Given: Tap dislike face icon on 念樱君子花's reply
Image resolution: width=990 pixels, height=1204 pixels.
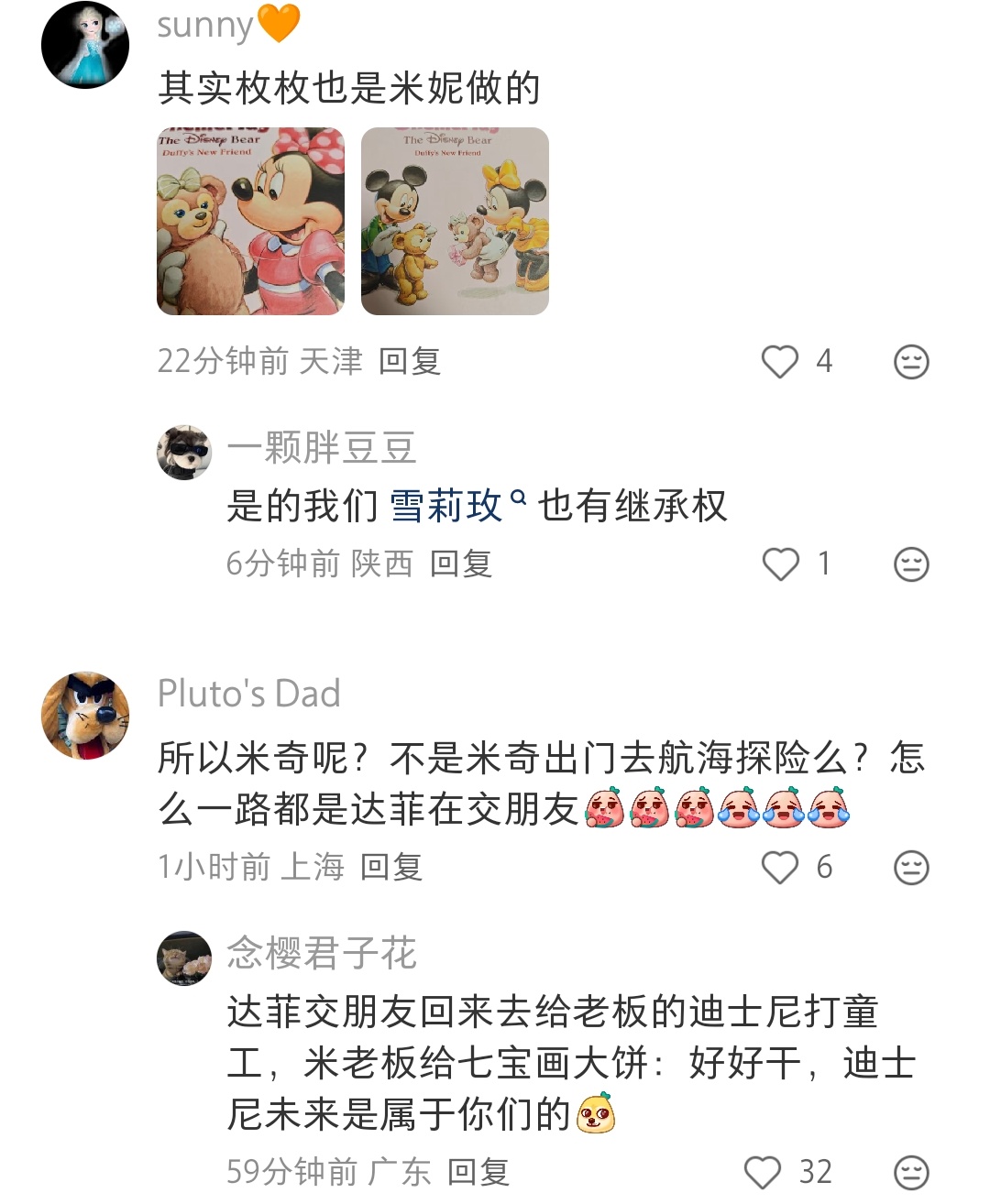Looking at the screenshot, I should tap(911, 1173).
